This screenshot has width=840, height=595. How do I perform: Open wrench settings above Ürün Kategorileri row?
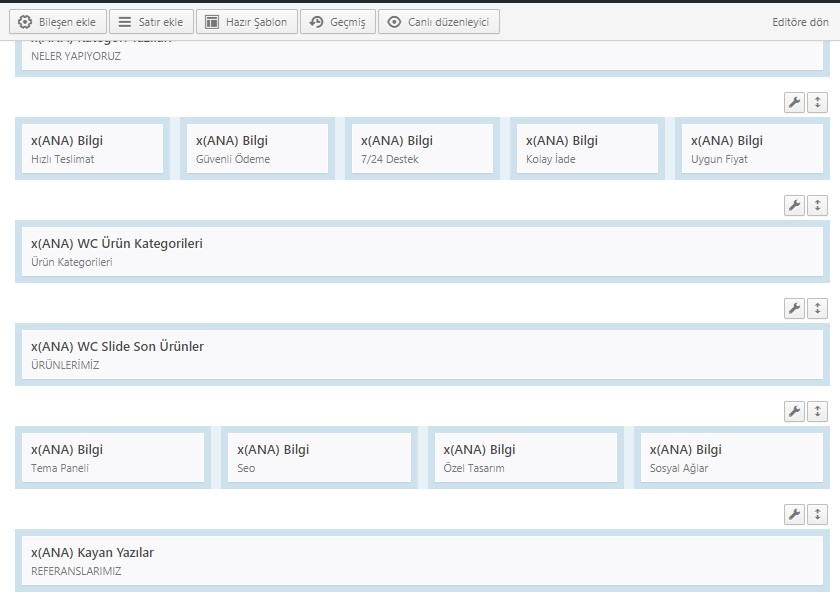[x=794, y=205]
